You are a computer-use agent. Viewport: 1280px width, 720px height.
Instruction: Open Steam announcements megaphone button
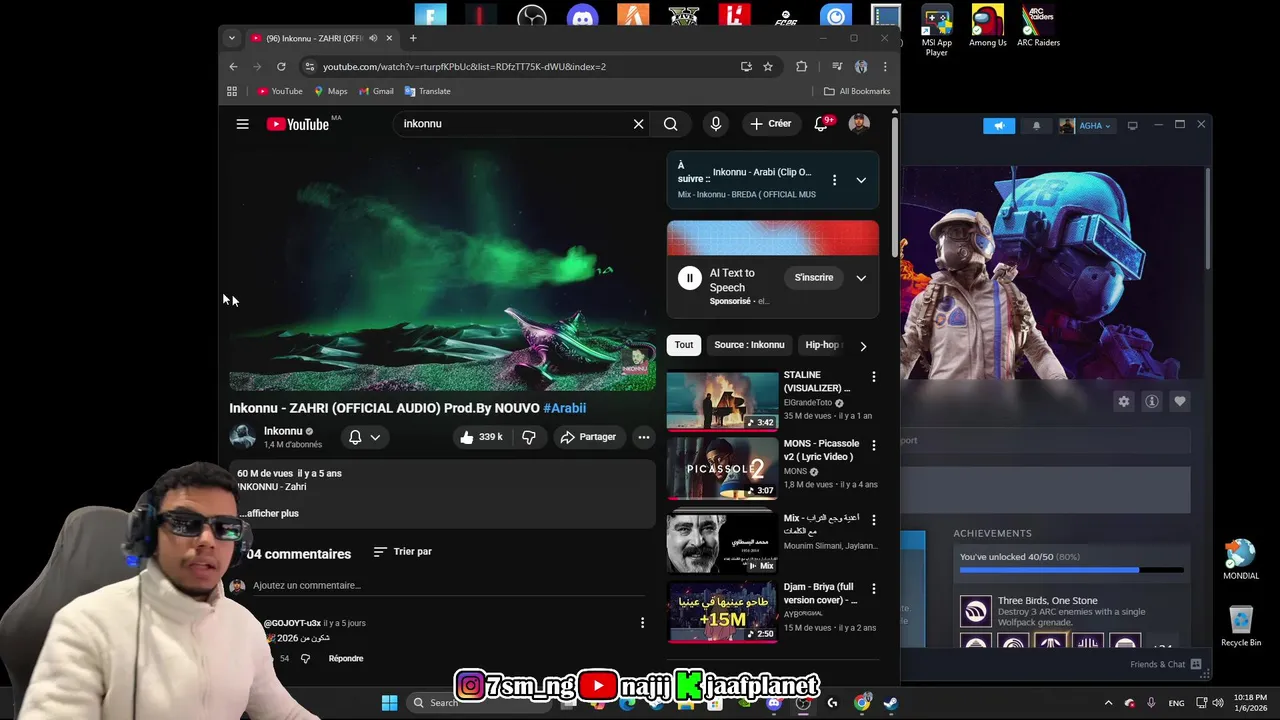tap(999, 126)
